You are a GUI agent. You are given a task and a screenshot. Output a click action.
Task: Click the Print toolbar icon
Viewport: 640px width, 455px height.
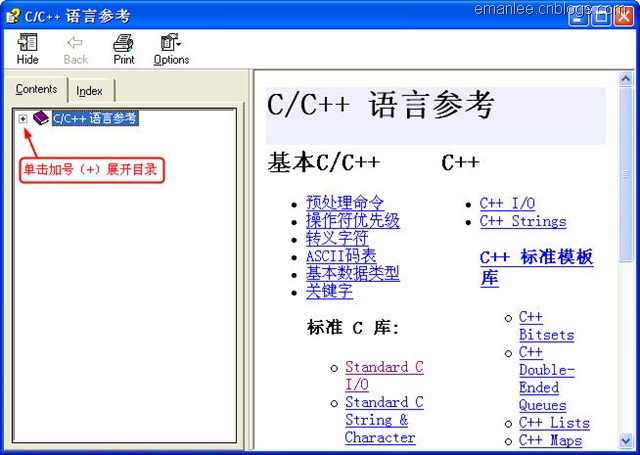[x=124, y=49]
